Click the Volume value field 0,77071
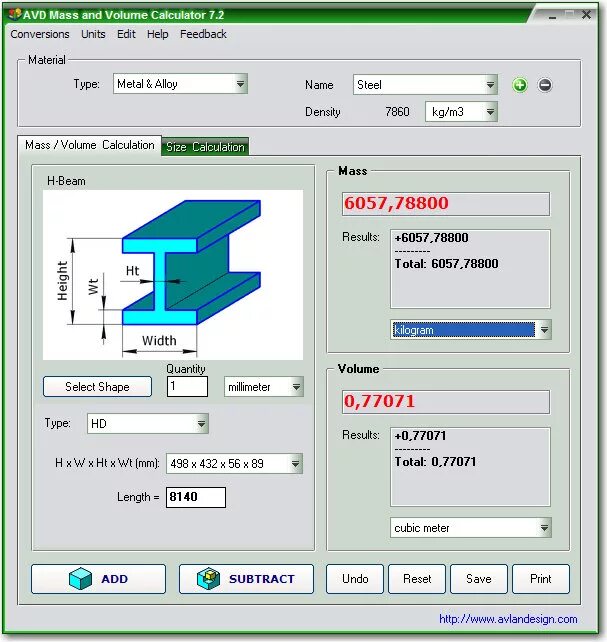This screenshot has width=607, height=642. coord(446,402)
